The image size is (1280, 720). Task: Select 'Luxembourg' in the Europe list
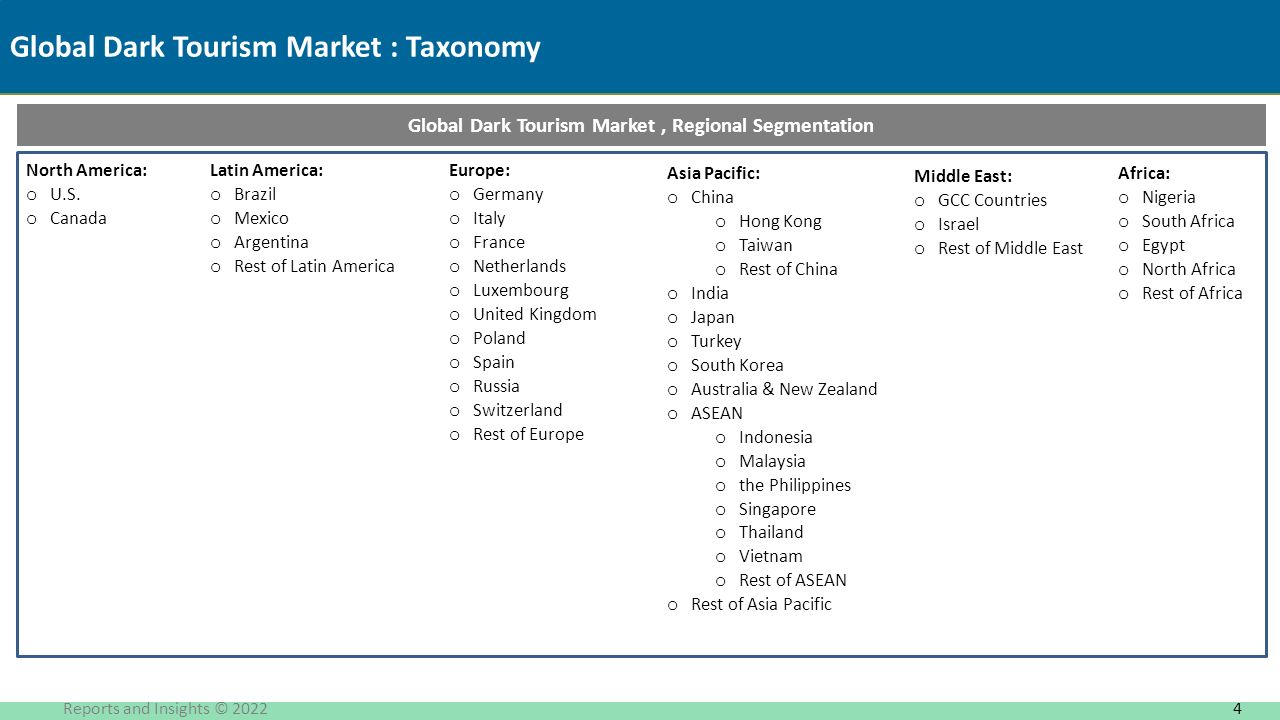(x=521, y=290)
